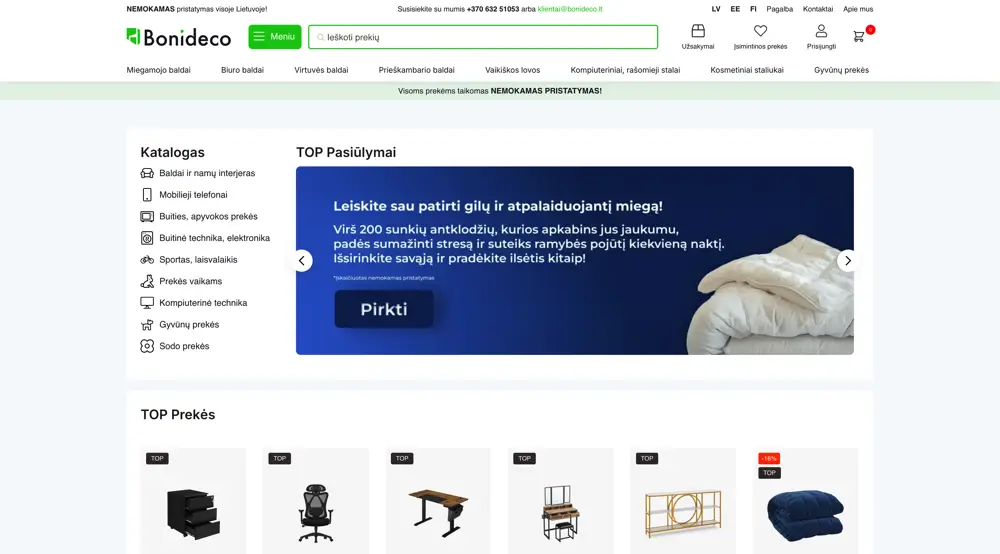Open the Miegamojo baldai category
This screenshot has height=554, width=1000.
[x=158, y=70]
